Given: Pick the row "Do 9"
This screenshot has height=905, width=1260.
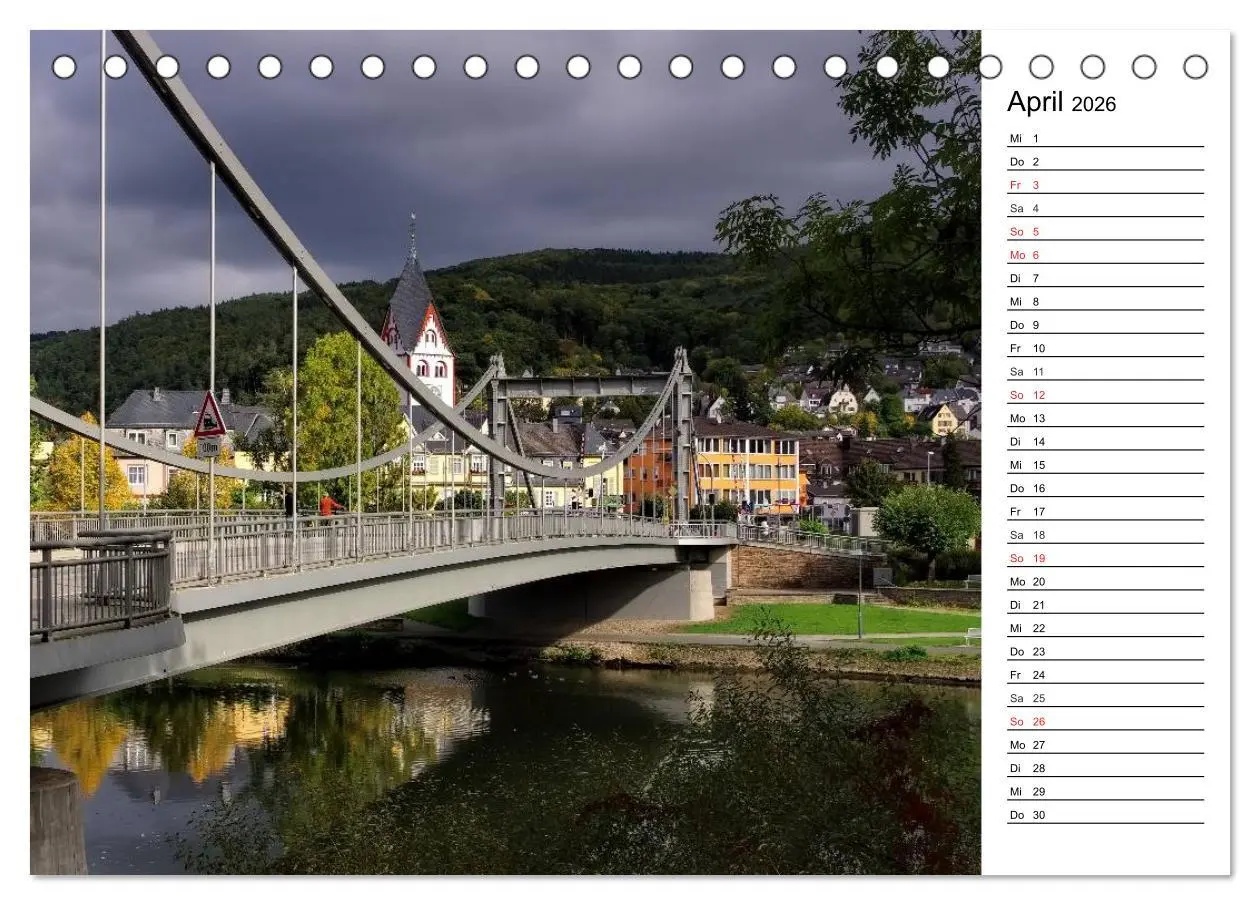Looking at the screenshot, I should (x=1105, y=325).
